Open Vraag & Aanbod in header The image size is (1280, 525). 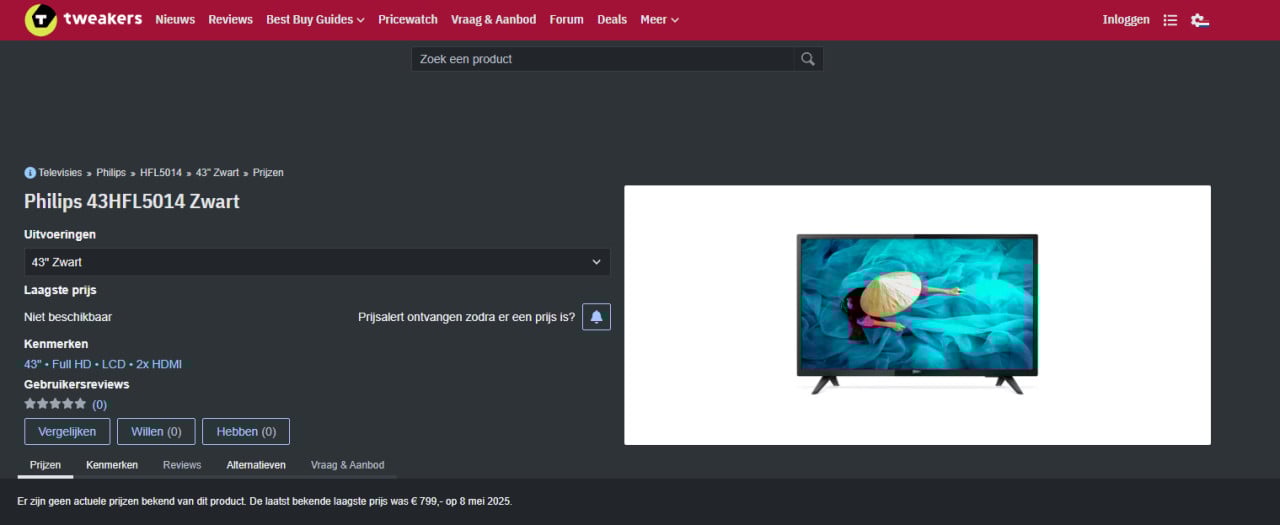coord(493,20)
